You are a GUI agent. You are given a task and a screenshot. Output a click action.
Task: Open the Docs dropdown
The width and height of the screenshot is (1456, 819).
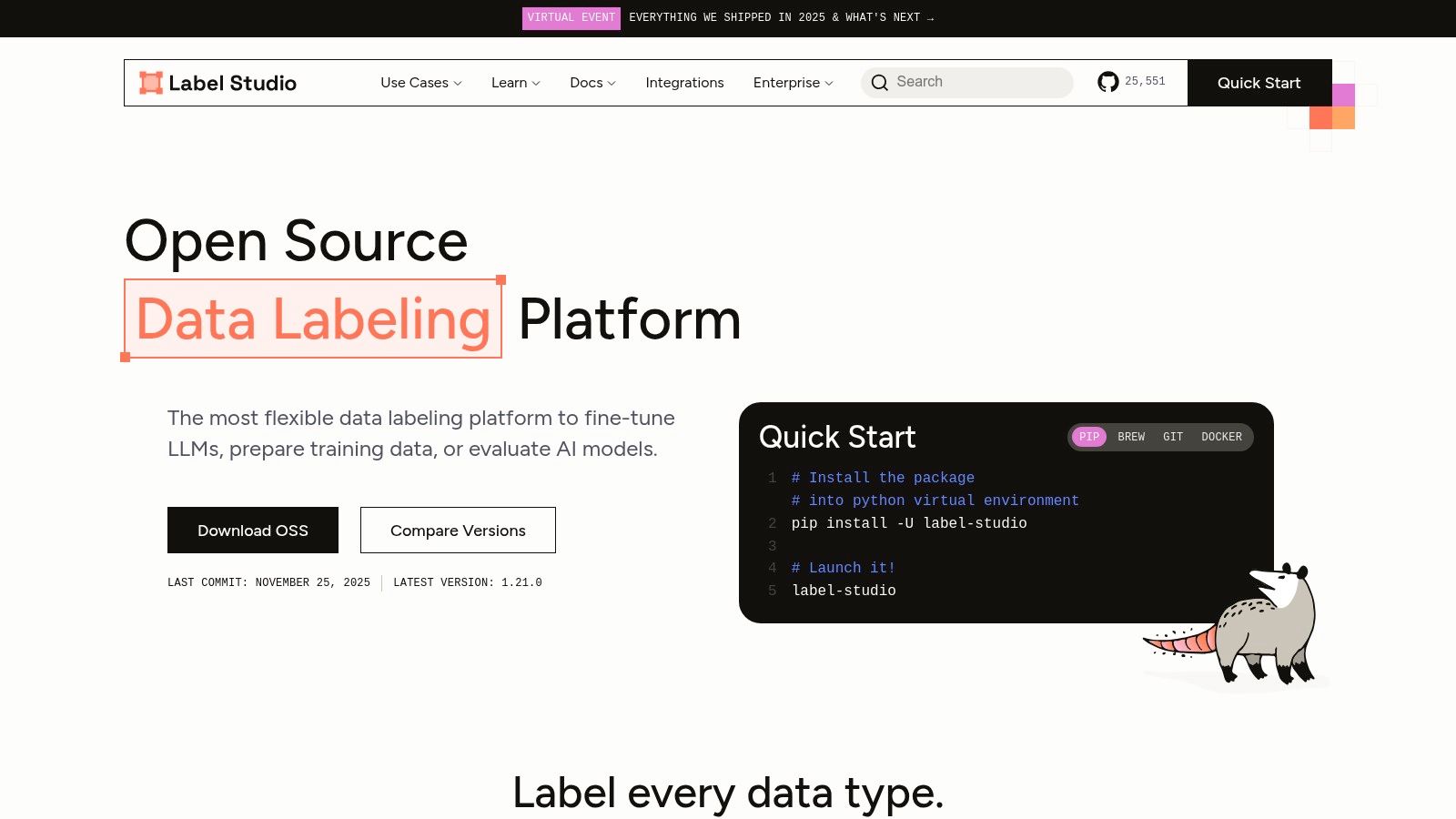click(591, 83)
